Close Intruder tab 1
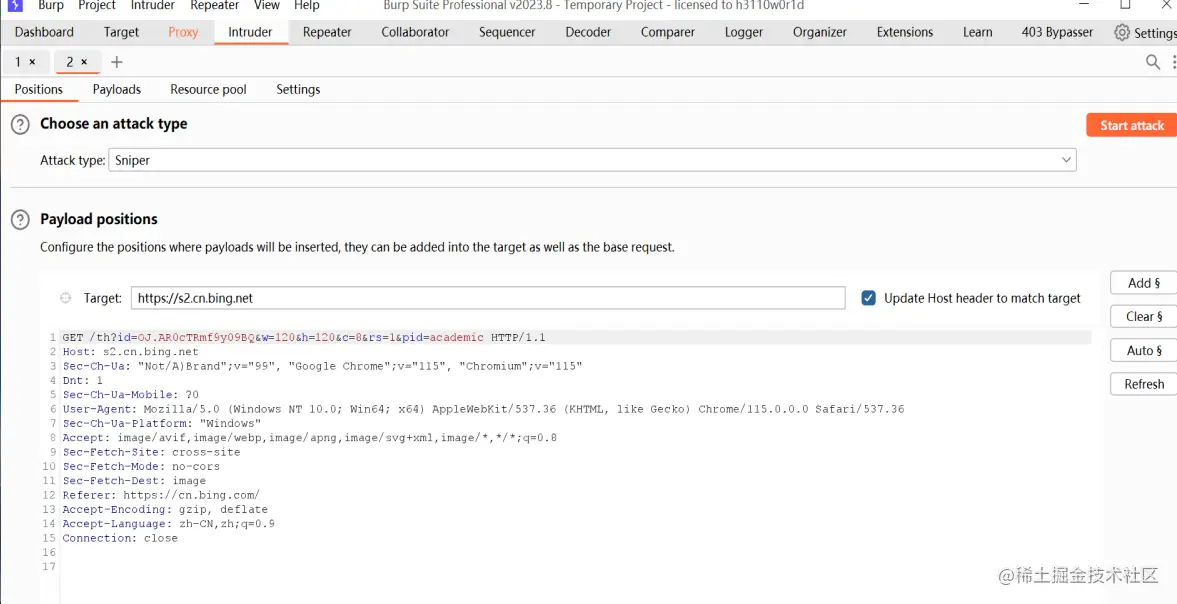 pyautogui.click(x=32, y=62)
